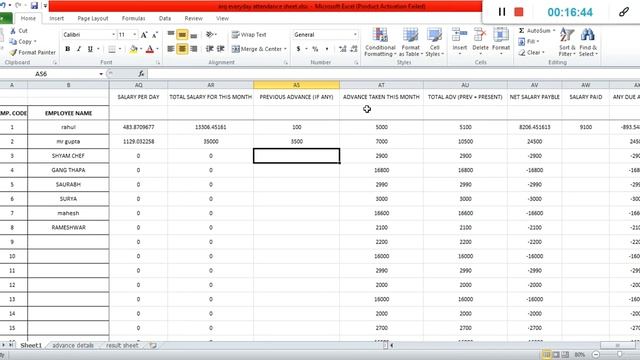Open the Insert ribbon tab

[57, 18]
